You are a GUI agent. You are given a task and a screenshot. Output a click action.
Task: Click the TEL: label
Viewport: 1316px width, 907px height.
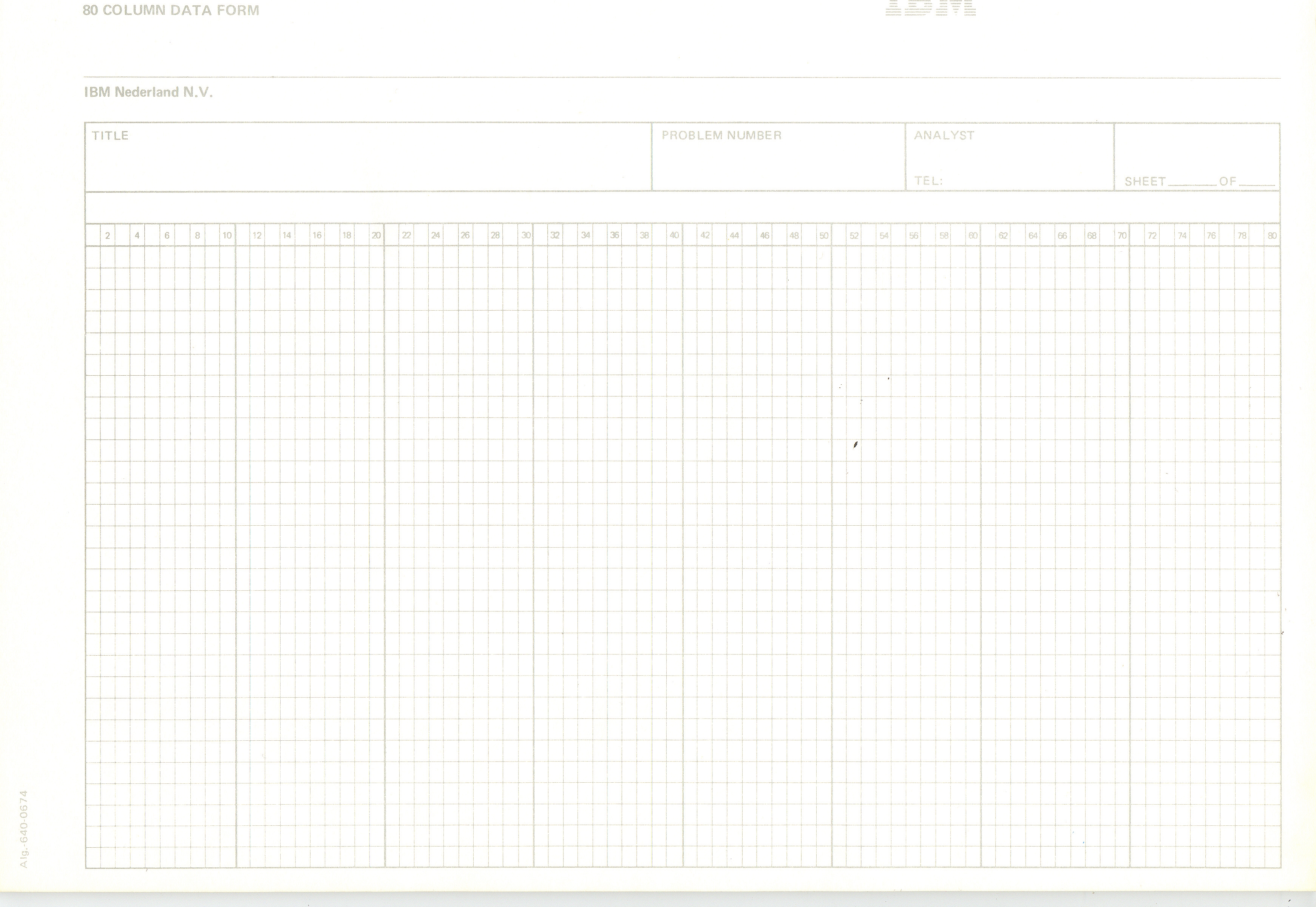point(928,181)
